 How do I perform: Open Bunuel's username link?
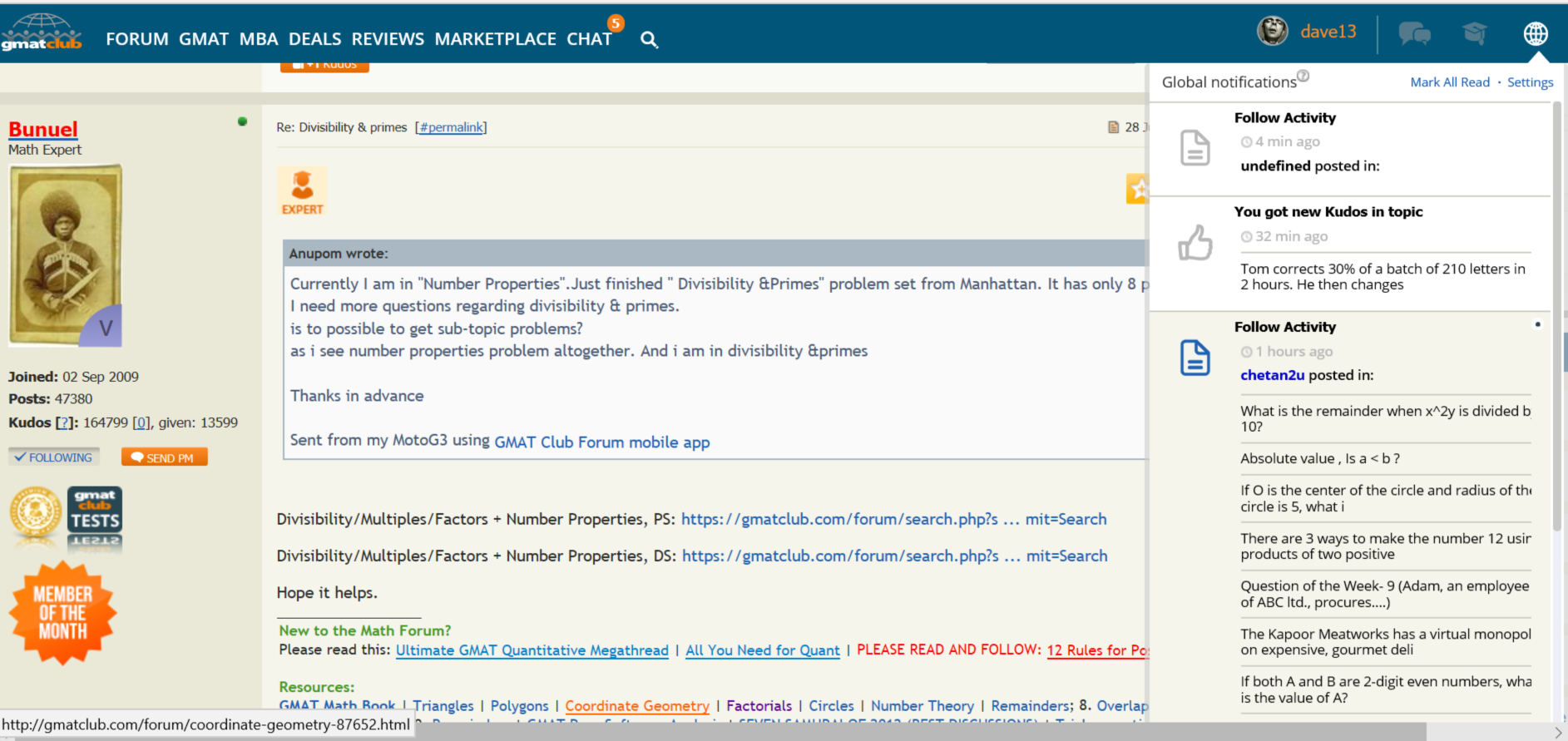(x=43, y=130)
